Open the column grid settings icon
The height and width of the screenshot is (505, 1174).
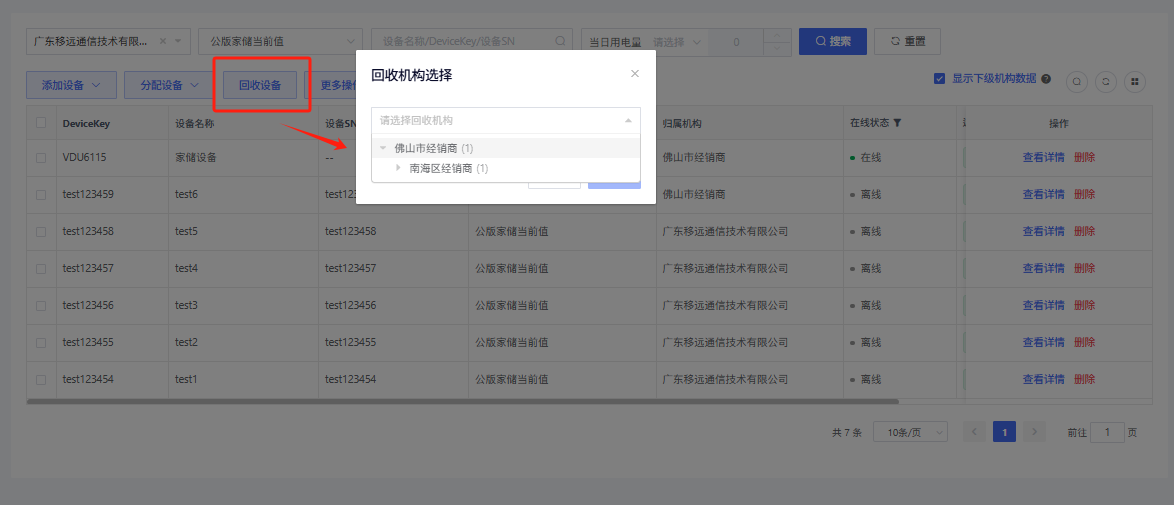tap(1134, 82)
